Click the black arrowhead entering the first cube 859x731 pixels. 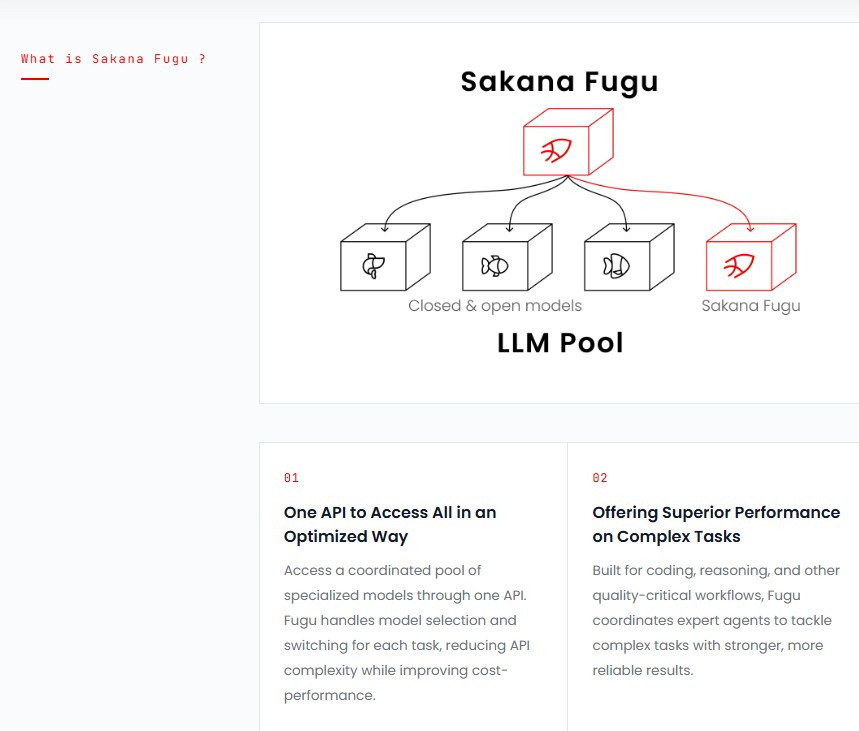[385, 228]
